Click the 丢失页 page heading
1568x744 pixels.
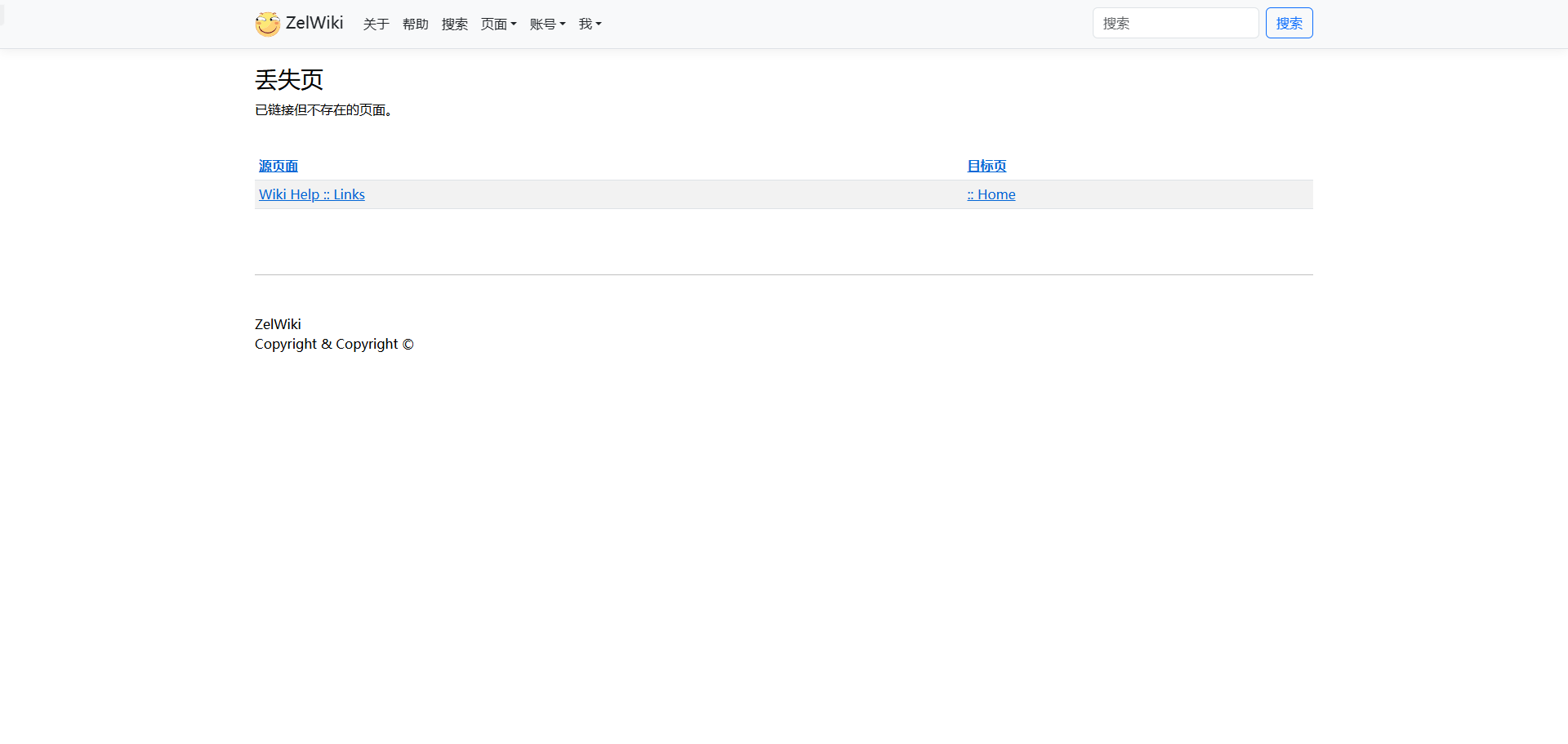click(289, 79)
